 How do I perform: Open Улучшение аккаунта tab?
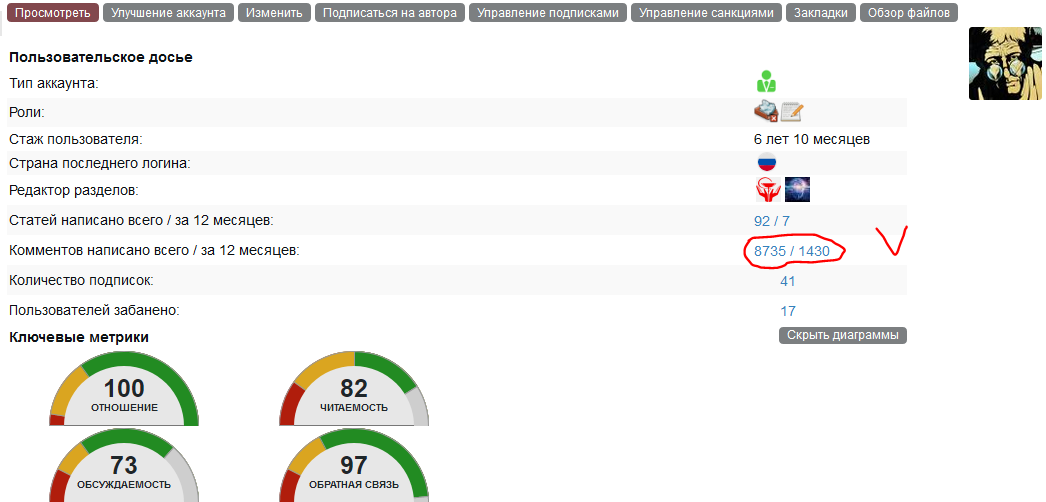168,14
